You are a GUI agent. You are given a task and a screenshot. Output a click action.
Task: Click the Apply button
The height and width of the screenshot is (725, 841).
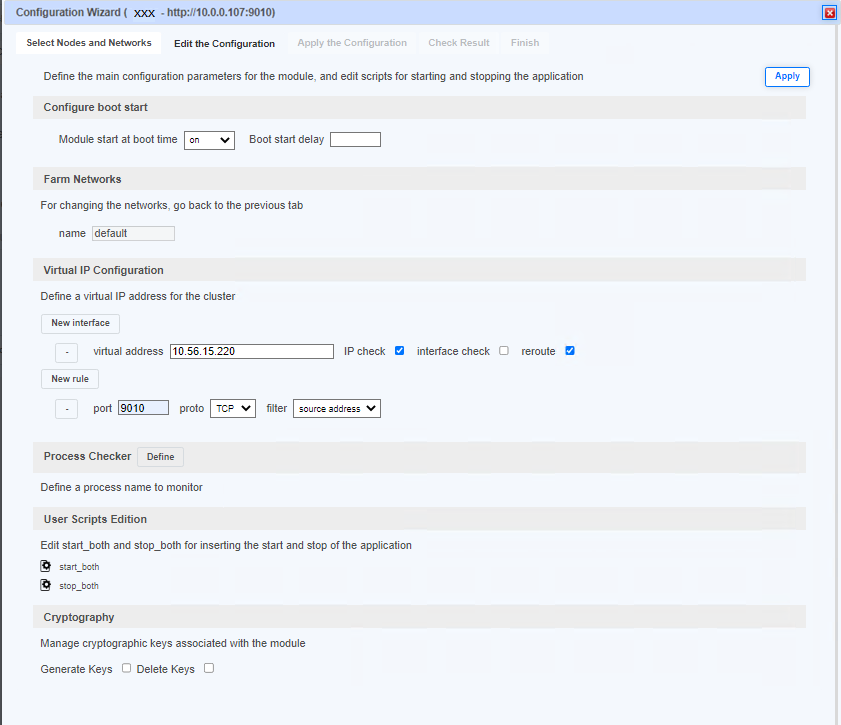(787, 76)
